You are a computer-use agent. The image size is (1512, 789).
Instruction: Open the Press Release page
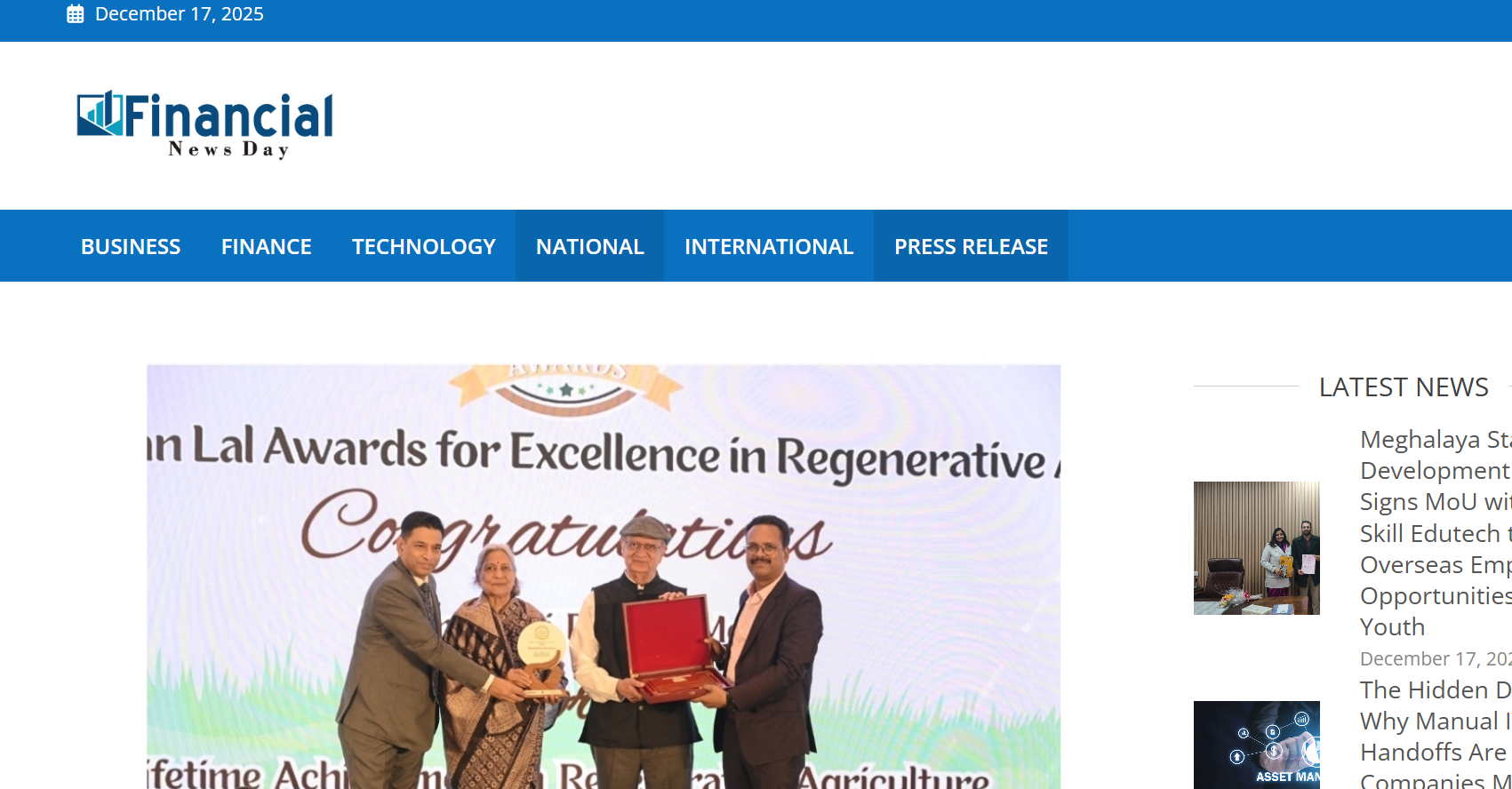(971, 246)
